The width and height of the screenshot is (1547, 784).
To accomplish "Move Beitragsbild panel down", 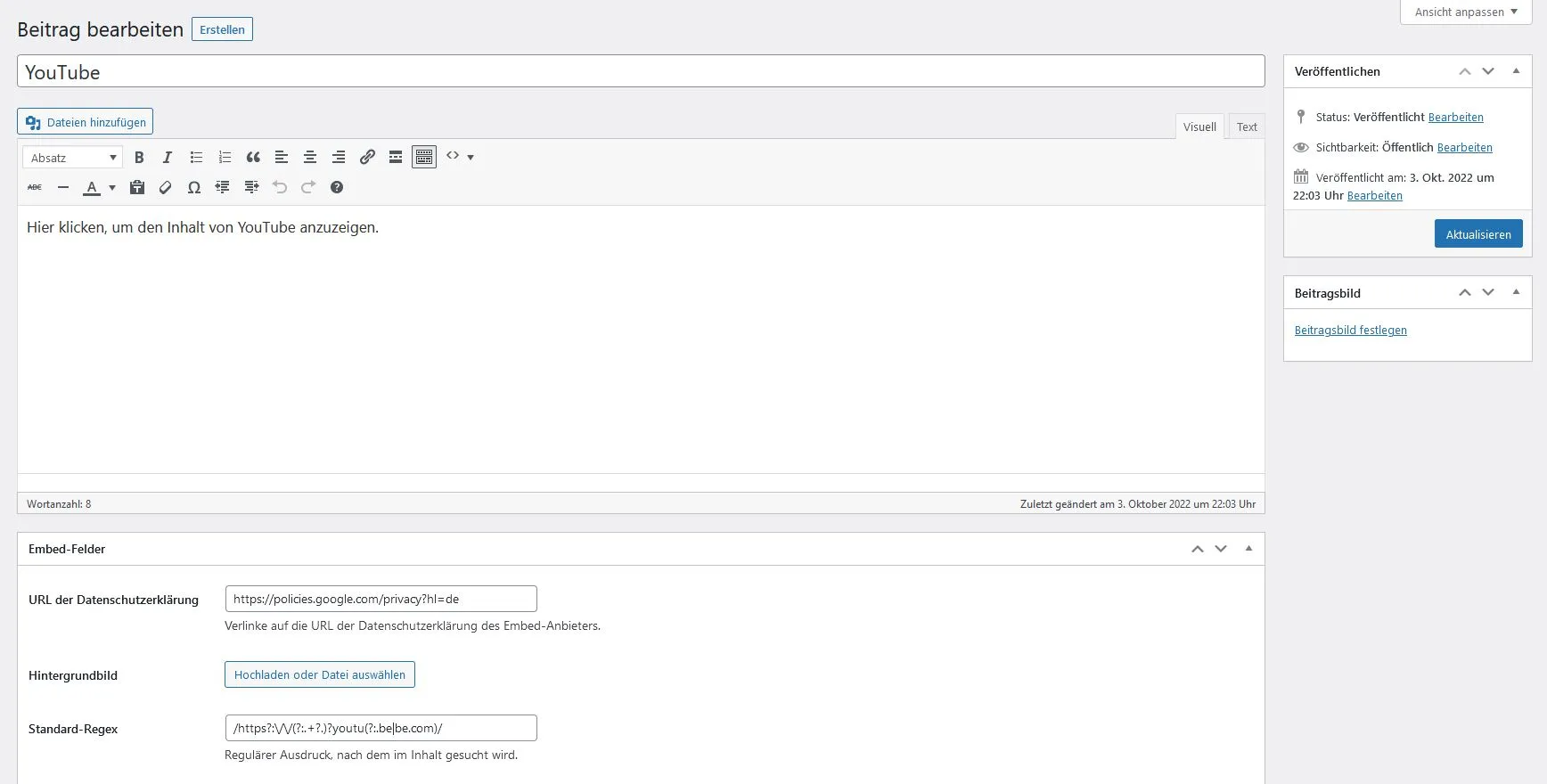I will pyautogui.click(x=1487, y=292).
